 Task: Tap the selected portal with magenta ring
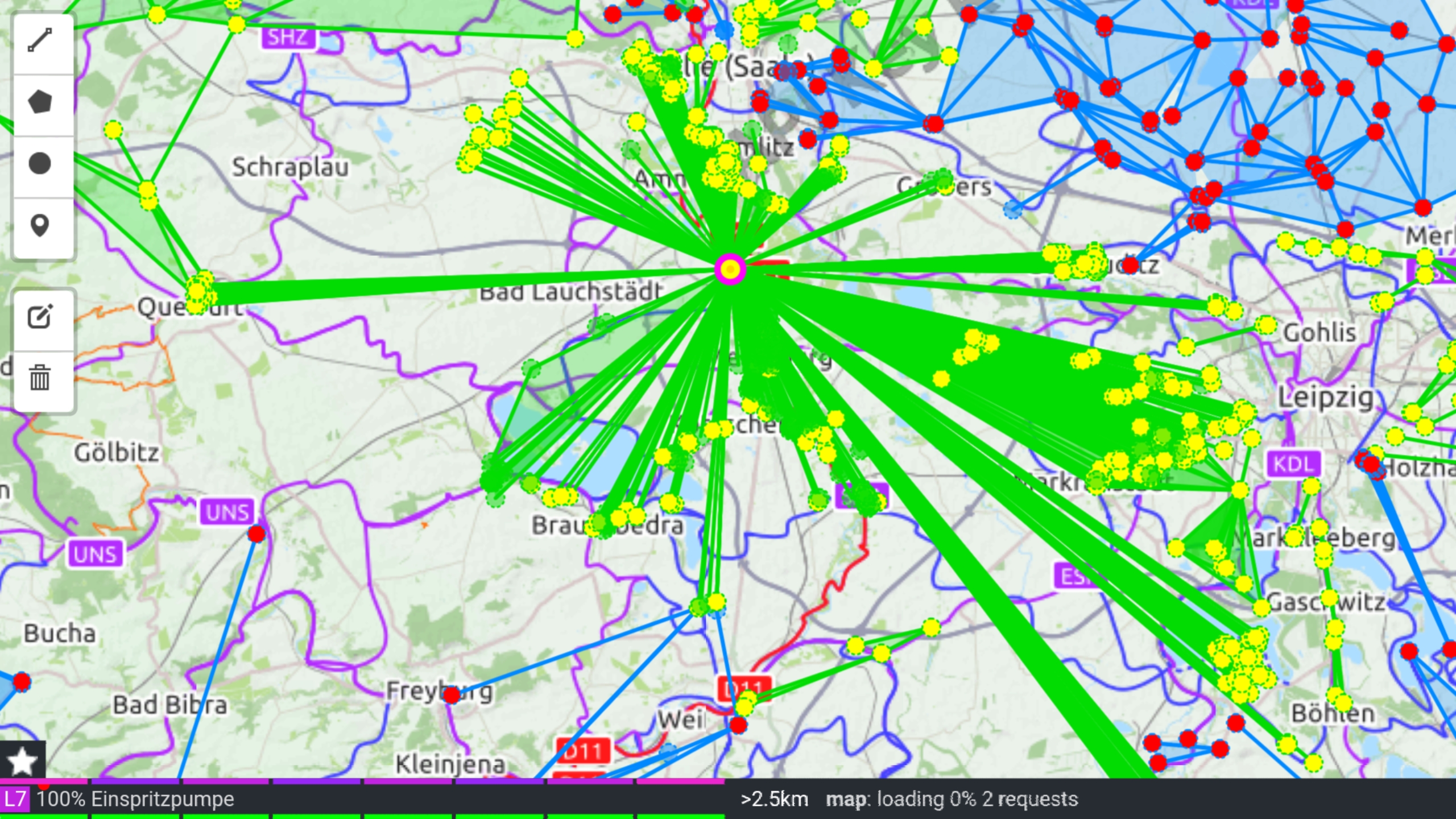point(730,269)
